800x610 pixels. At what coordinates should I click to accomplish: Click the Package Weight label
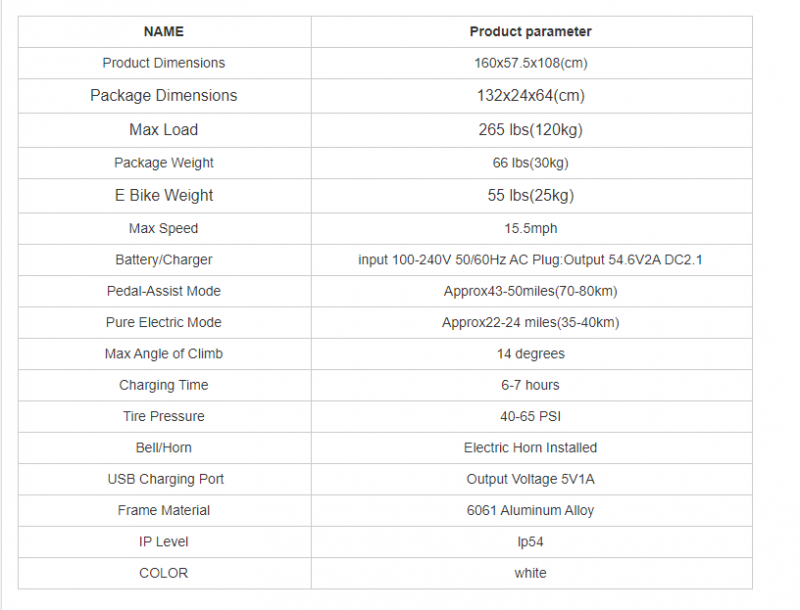(x=164, y=163)
